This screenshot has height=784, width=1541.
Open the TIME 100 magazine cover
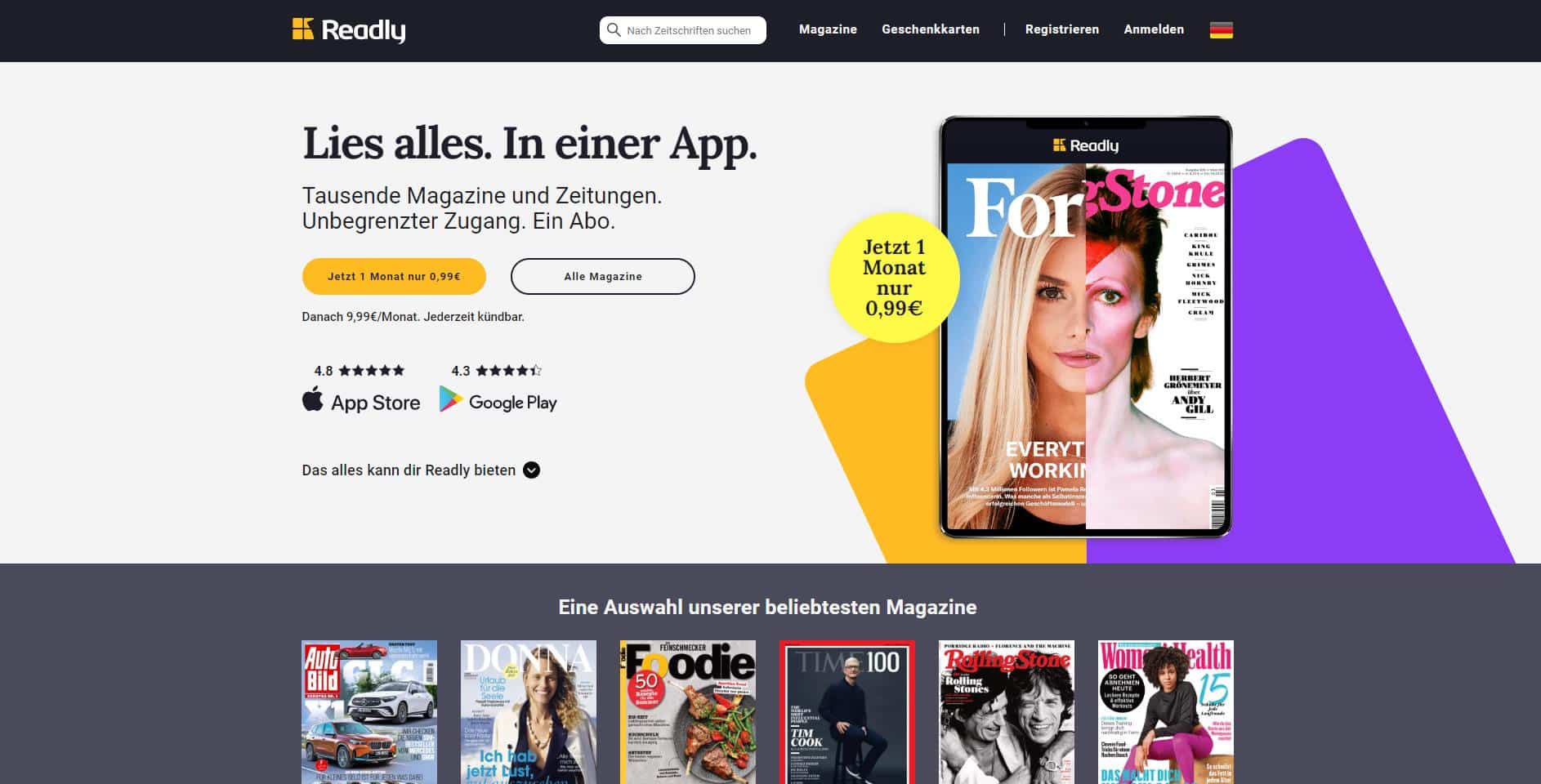tap(847, 712)
